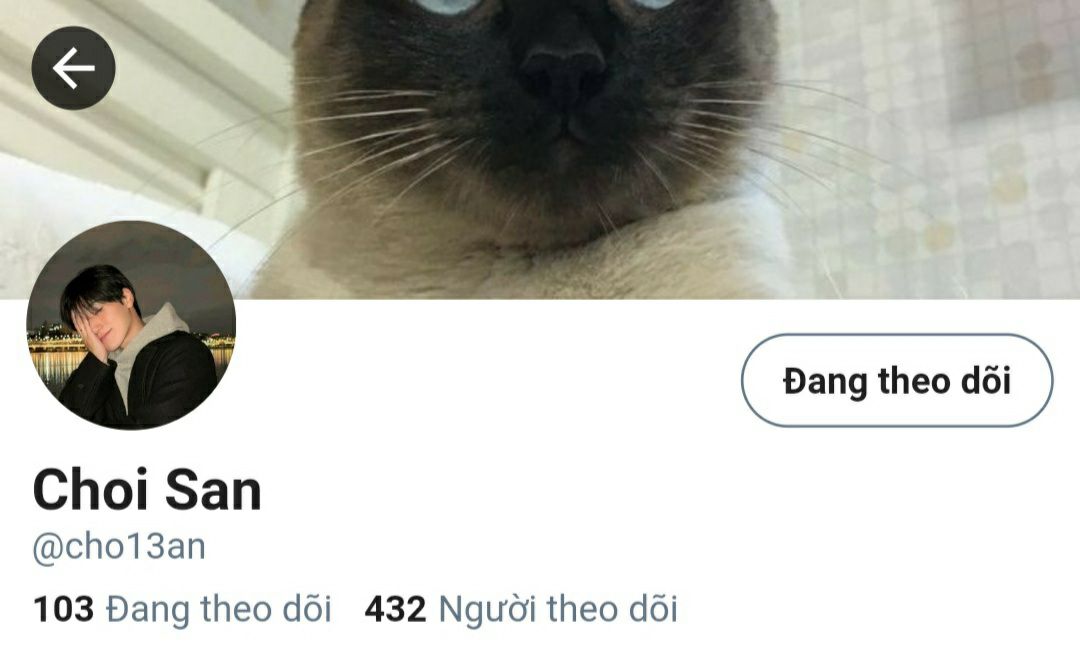Click the number 103 following count

coord(63,609)
